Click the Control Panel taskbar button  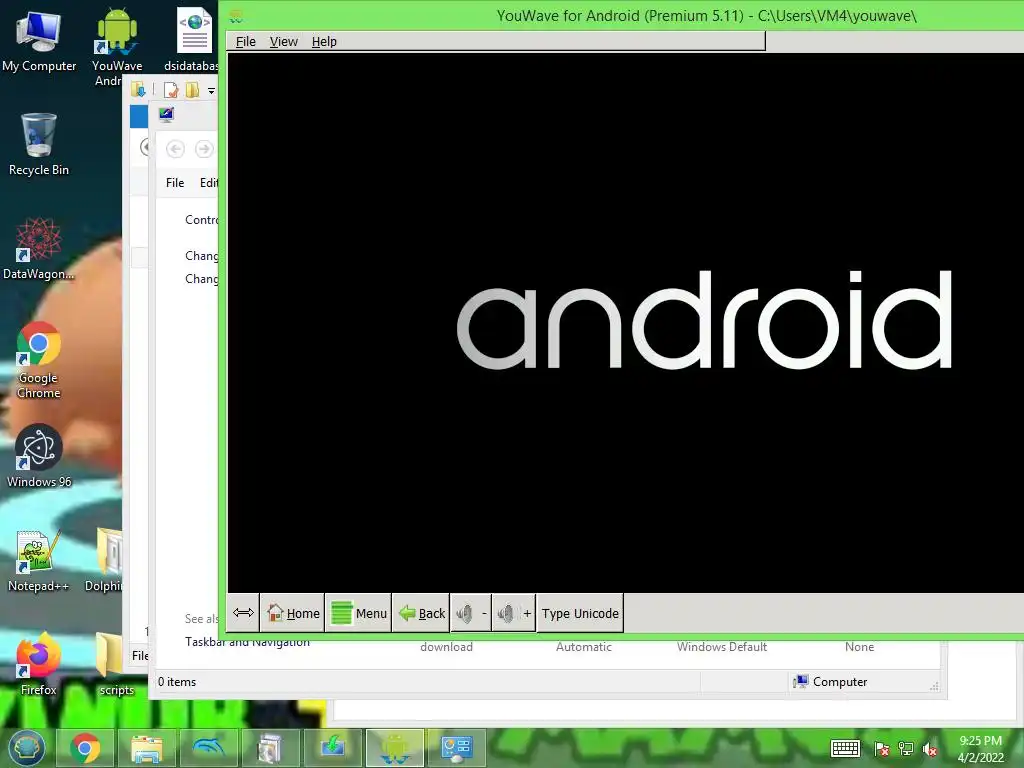(x=456, y=748)
